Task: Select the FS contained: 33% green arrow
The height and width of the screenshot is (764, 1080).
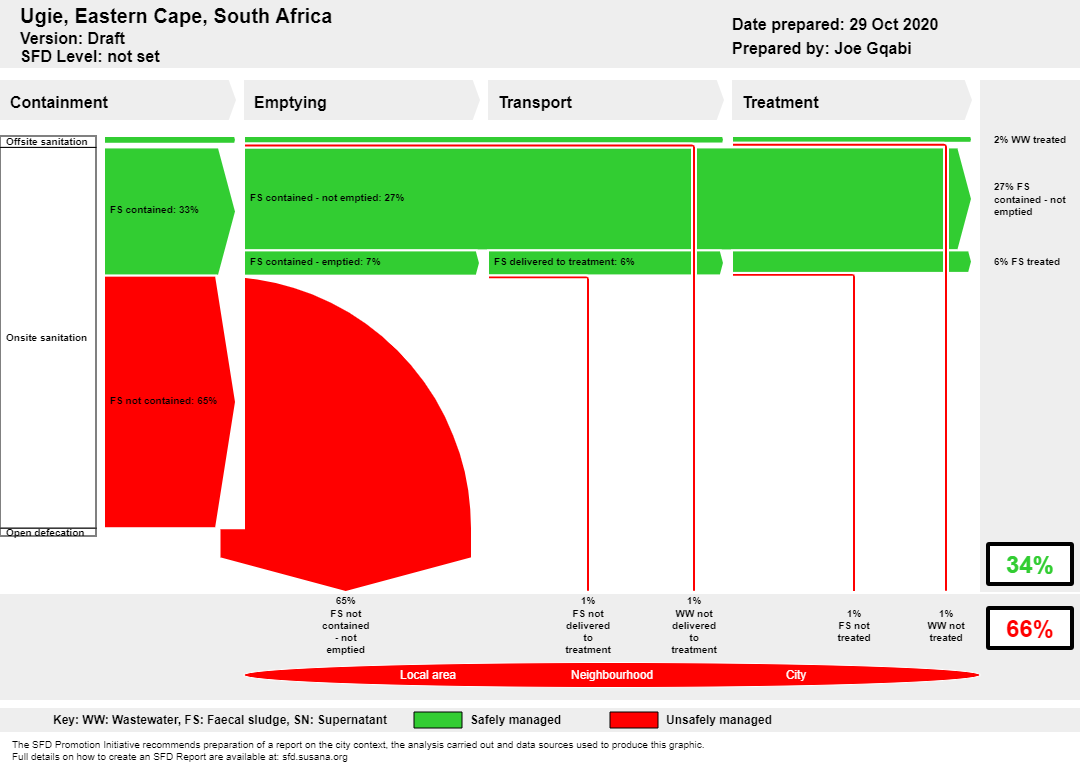Action: 169,211
